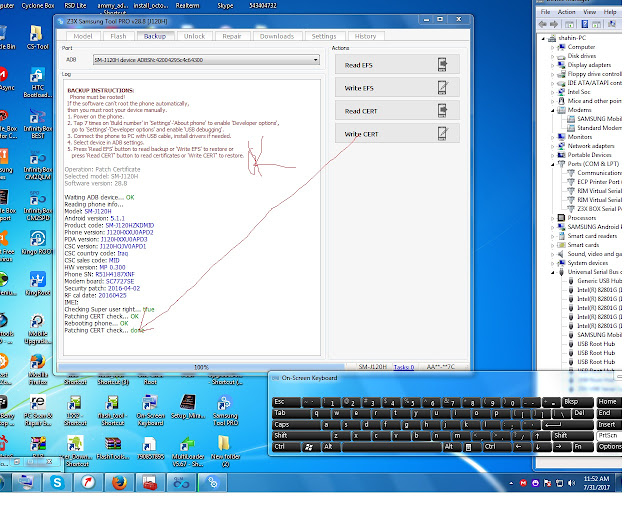640x512 pixels.
Task: Click the Bksp key on On-Screen Keyboard
Action: click(x=577, y=402)
